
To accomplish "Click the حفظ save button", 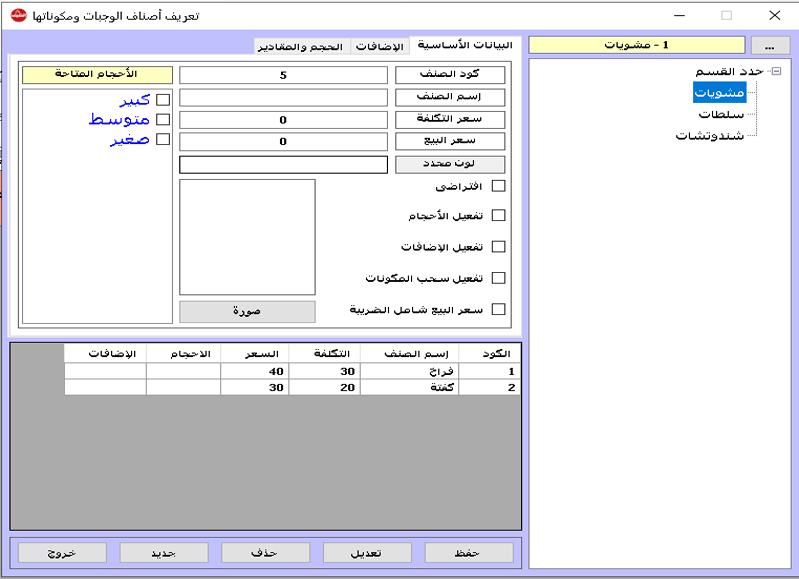I will coord(469,553).
